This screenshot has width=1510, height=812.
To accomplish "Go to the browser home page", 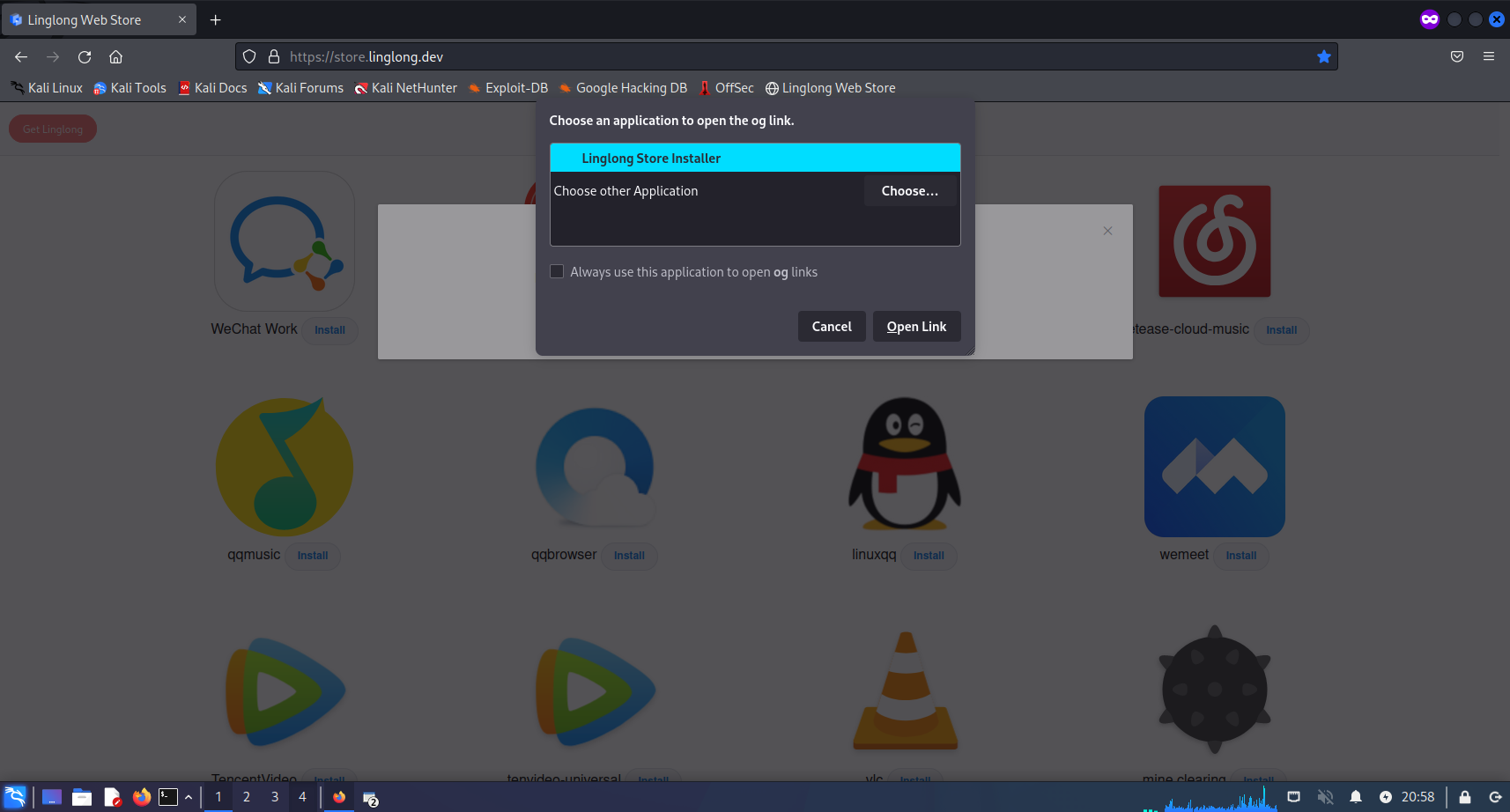I will coord(115,56).
